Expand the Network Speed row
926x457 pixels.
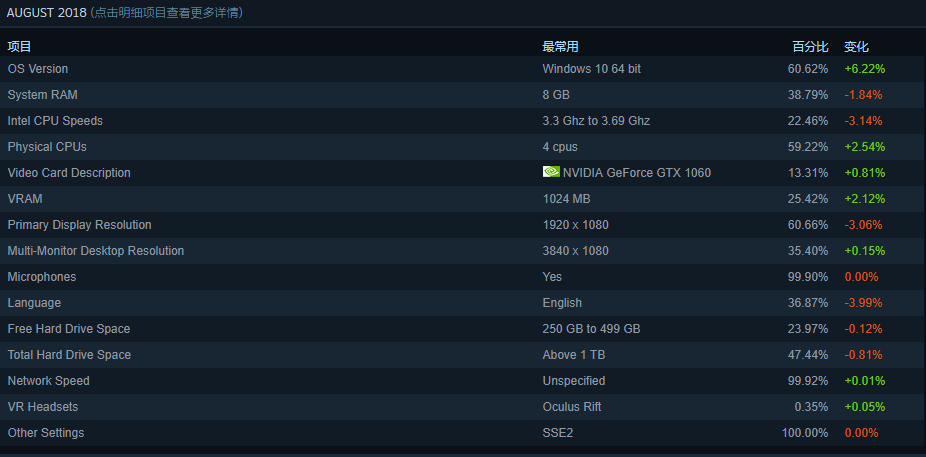click(x=48, y=381)
